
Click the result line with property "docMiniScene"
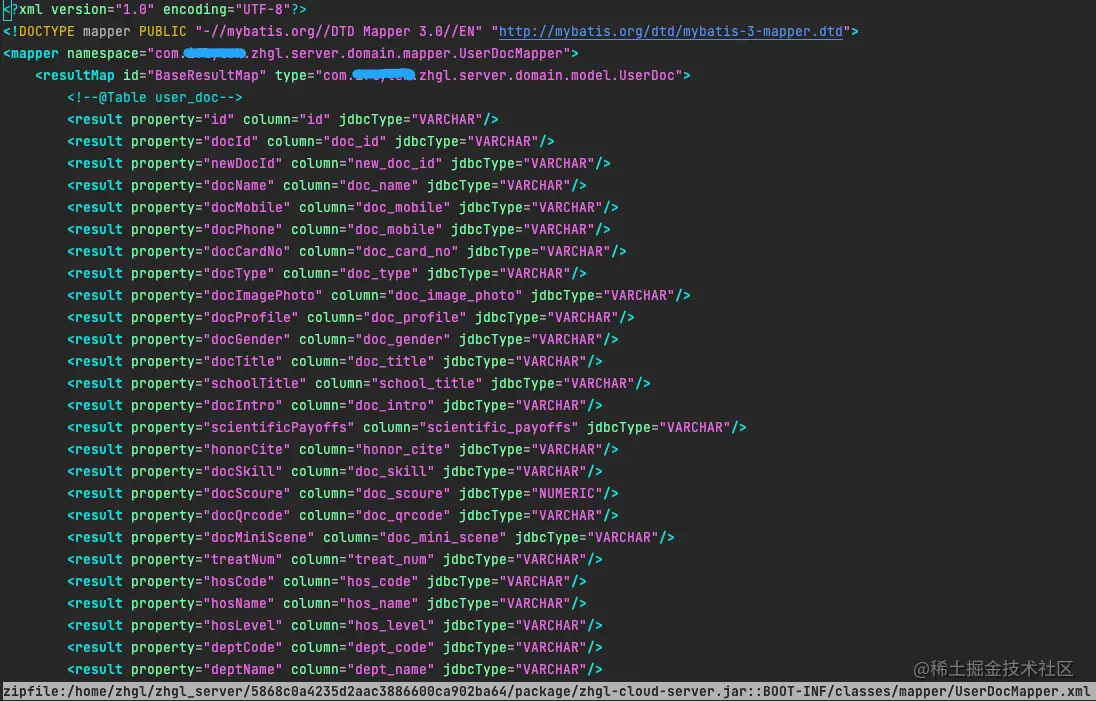click(370, 538)
